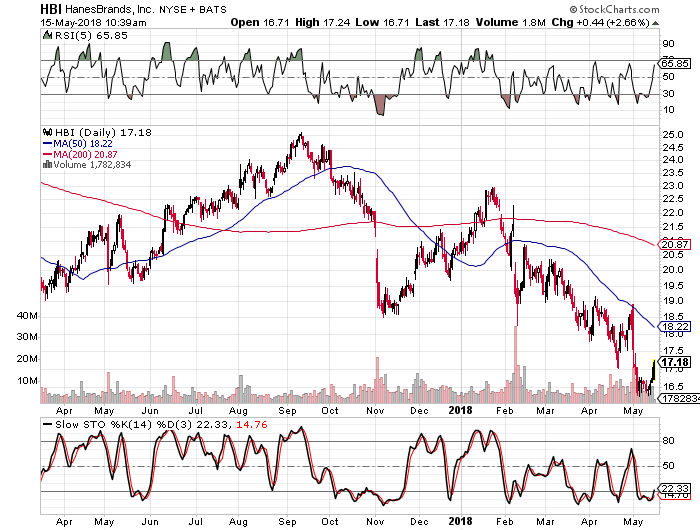The height and width of the screenshot is (530, 700).
Task: Click the Low 16.71 value
Action: pos(382,22)
